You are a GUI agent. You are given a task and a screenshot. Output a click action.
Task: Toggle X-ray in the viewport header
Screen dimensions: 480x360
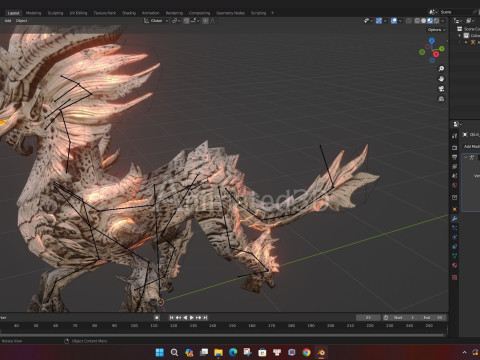pos(409,21)
